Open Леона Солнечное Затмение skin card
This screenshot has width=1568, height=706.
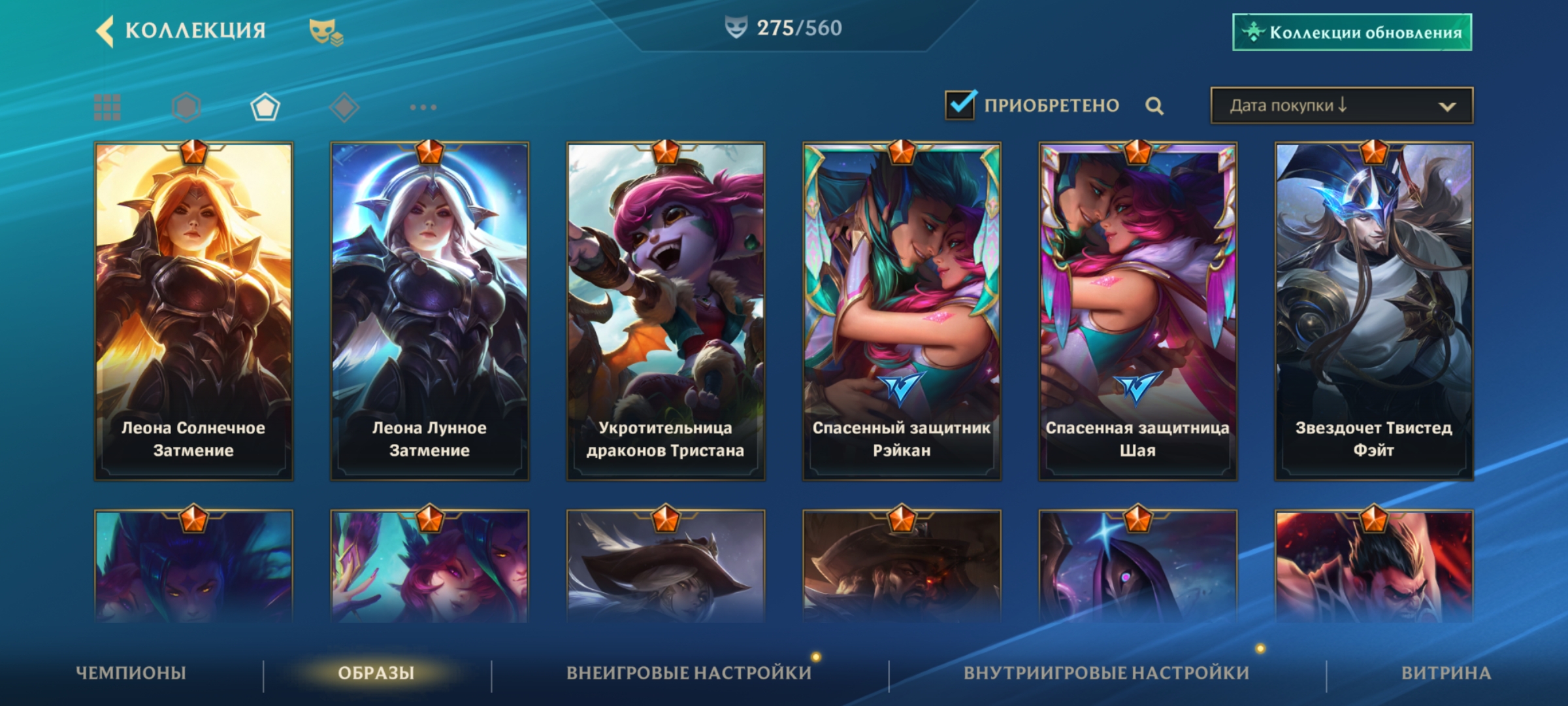pyautogui.click(x=193, y=311)
